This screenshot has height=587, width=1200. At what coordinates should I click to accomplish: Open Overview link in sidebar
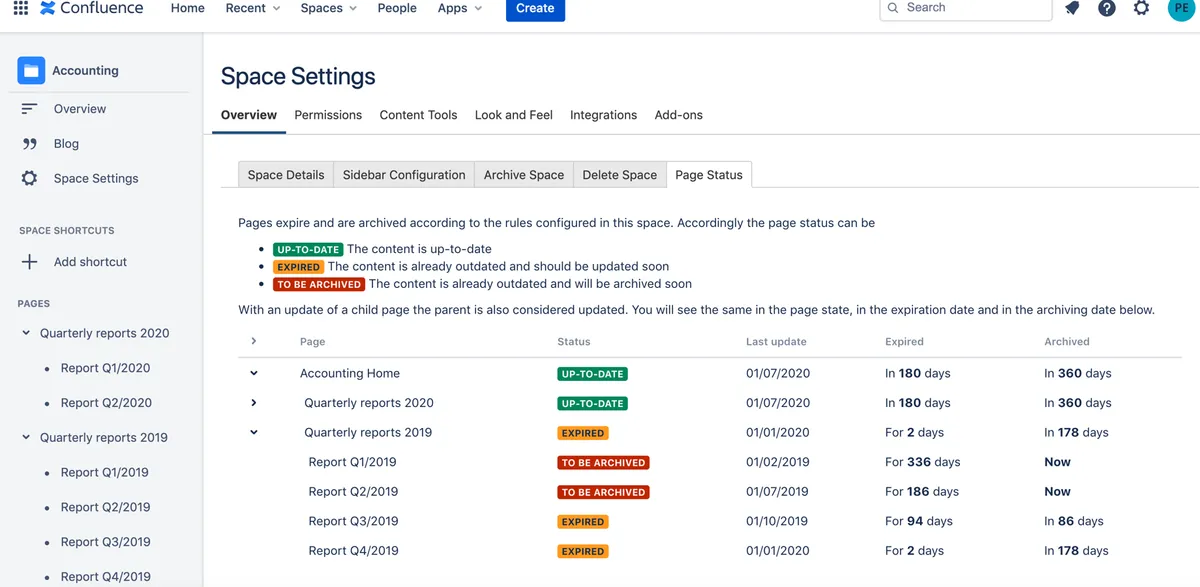click(x=80, y=109)
